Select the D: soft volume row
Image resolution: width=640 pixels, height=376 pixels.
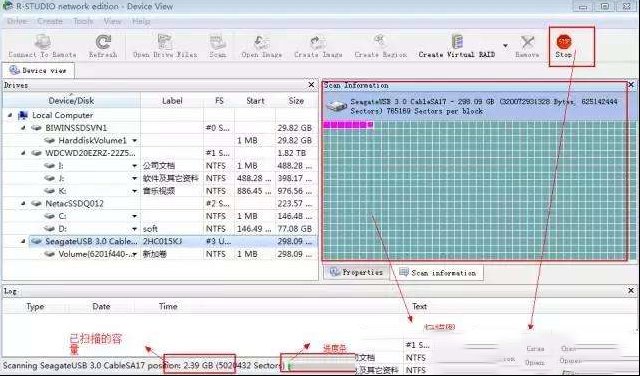159,229
